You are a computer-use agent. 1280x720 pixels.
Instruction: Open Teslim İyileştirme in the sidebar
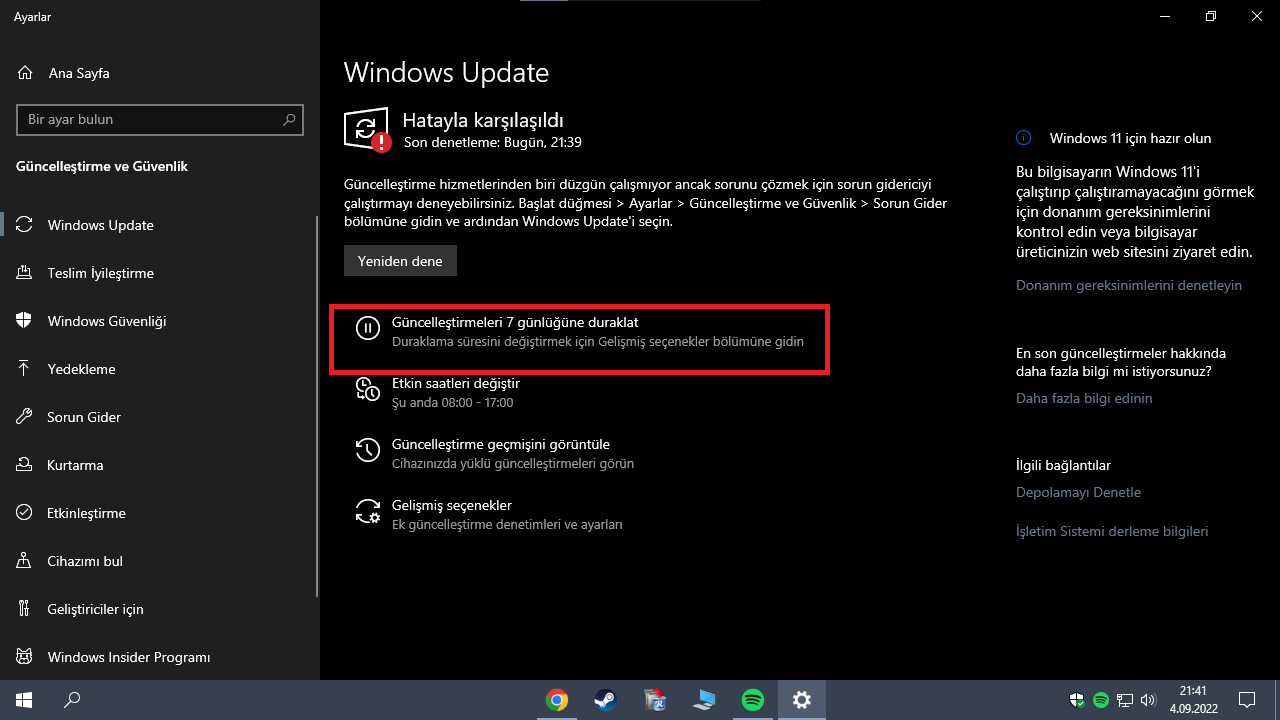click(x=160, y=273)
